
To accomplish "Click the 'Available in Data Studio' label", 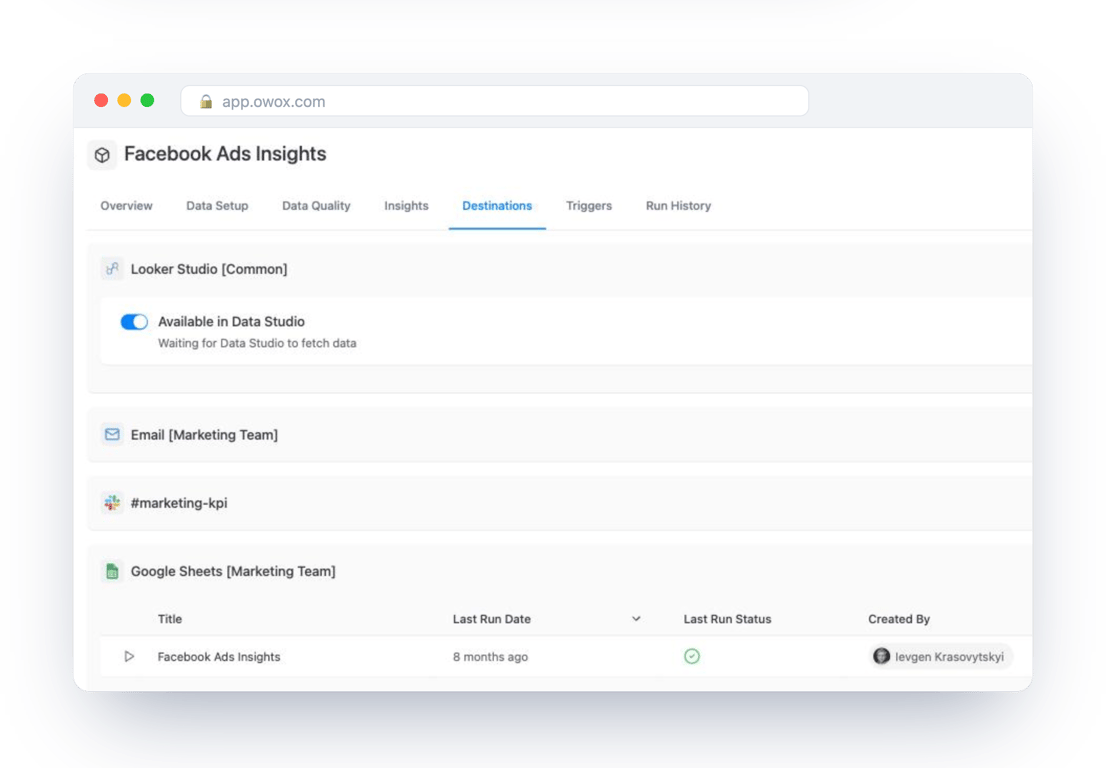I will 231,322.
